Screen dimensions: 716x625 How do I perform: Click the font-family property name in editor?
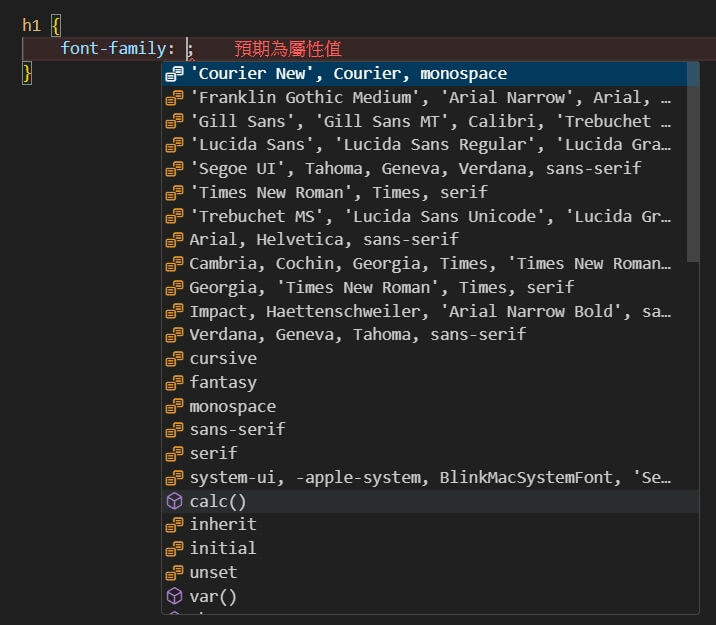point(113,48)
